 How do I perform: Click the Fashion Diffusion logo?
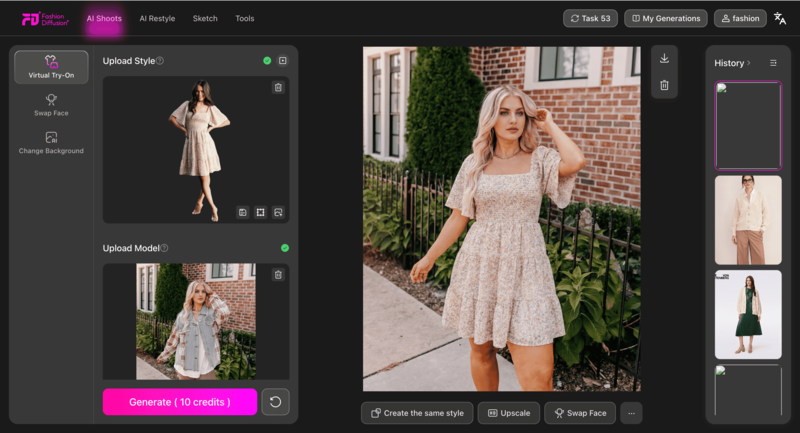[x=45, y=18]
